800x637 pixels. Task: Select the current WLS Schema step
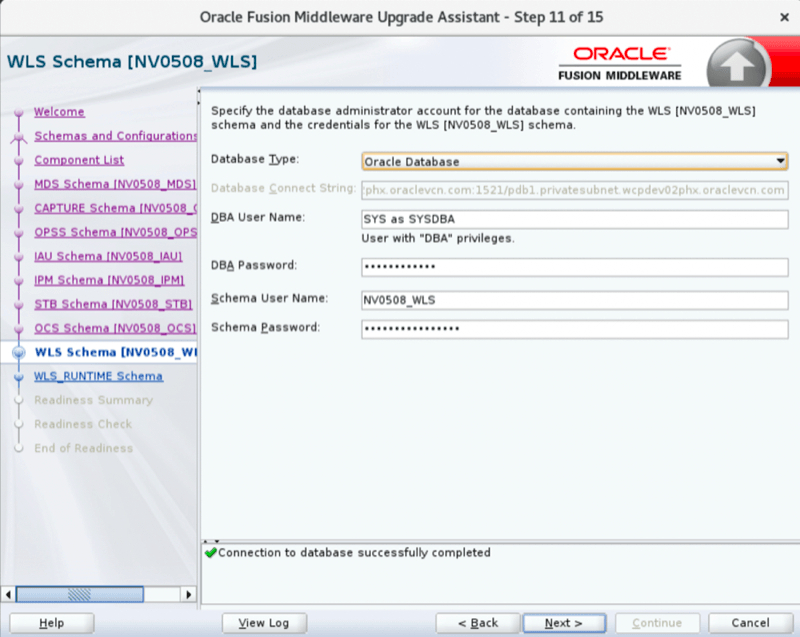(x=115, y=352)
